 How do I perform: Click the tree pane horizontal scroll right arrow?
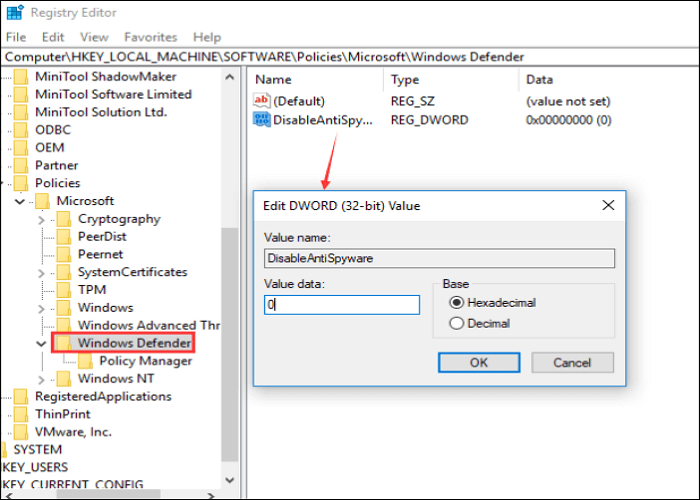pyautogui.click(x=211, y=495)
